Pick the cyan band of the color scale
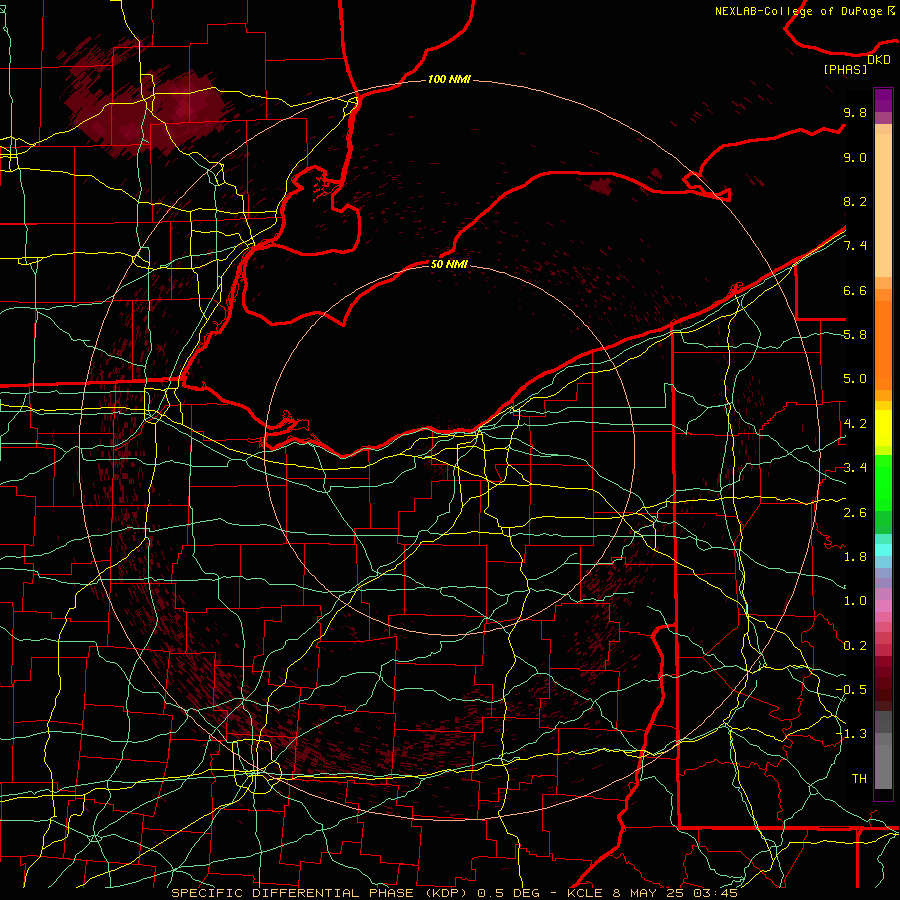The width and height of the screenshot is (900, 900). coord(883,550)
